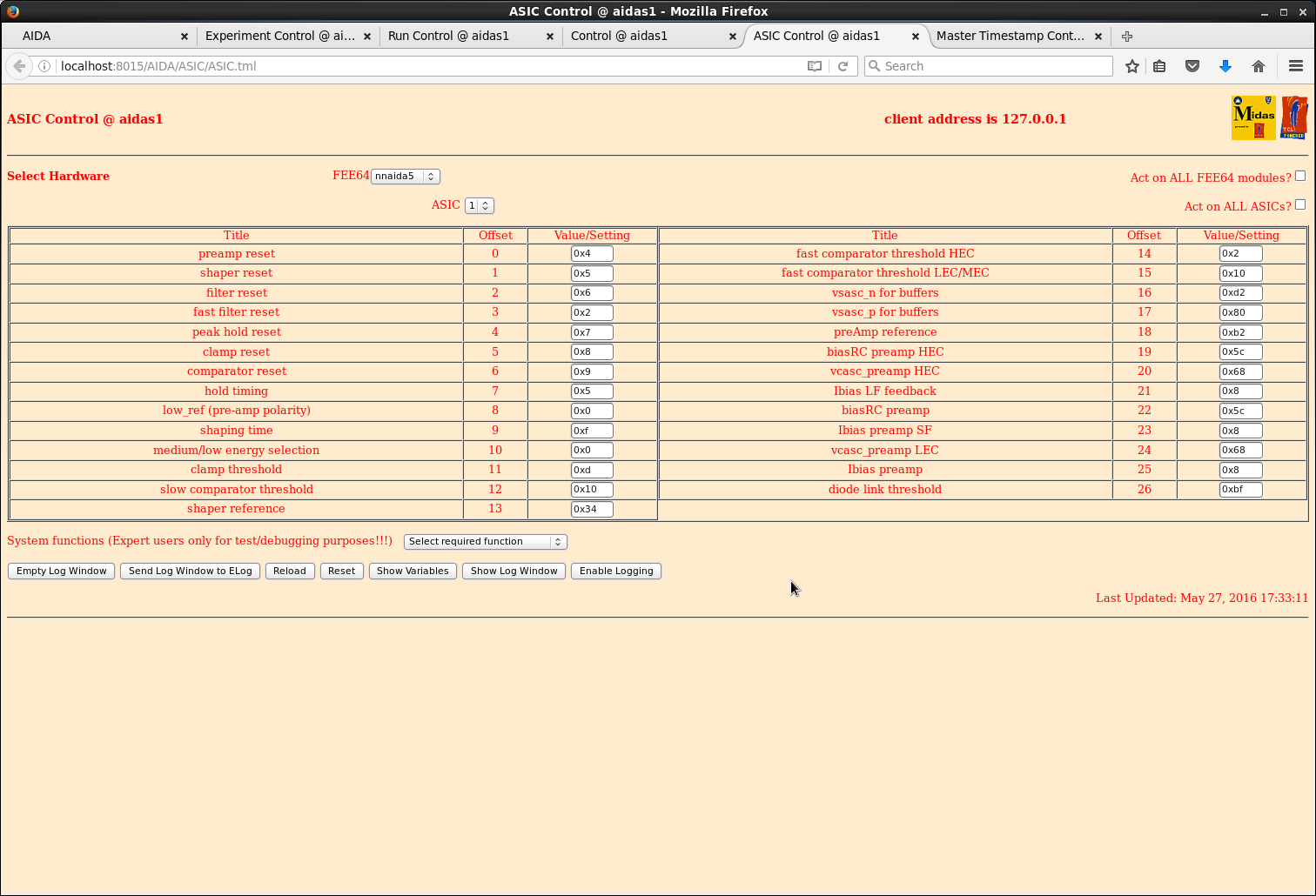Click the search magnifier icon

click(x=875, y=66)
